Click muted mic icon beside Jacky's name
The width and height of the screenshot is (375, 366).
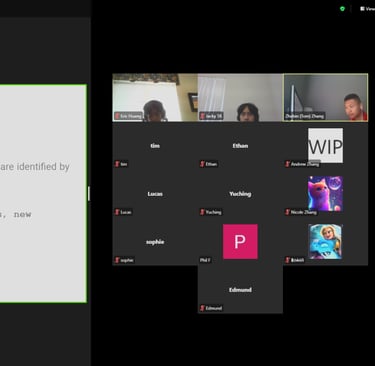coord(202,116)
